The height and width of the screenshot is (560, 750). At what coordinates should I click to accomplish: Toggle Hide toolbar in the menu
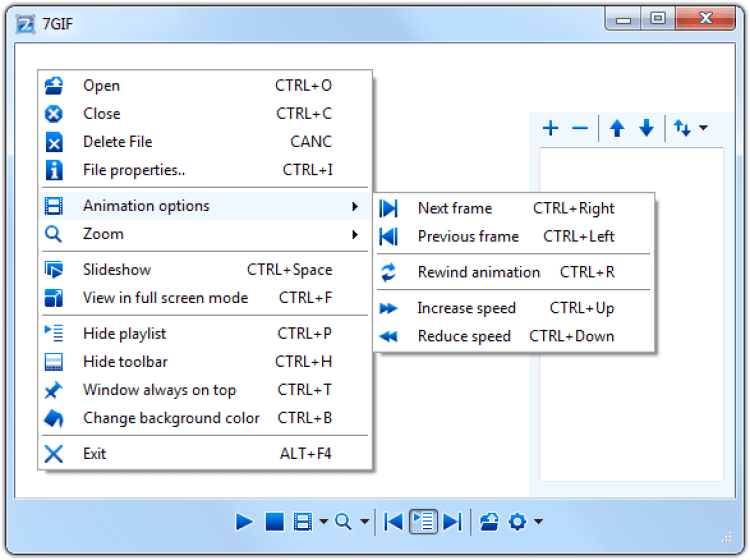(205, 362)
